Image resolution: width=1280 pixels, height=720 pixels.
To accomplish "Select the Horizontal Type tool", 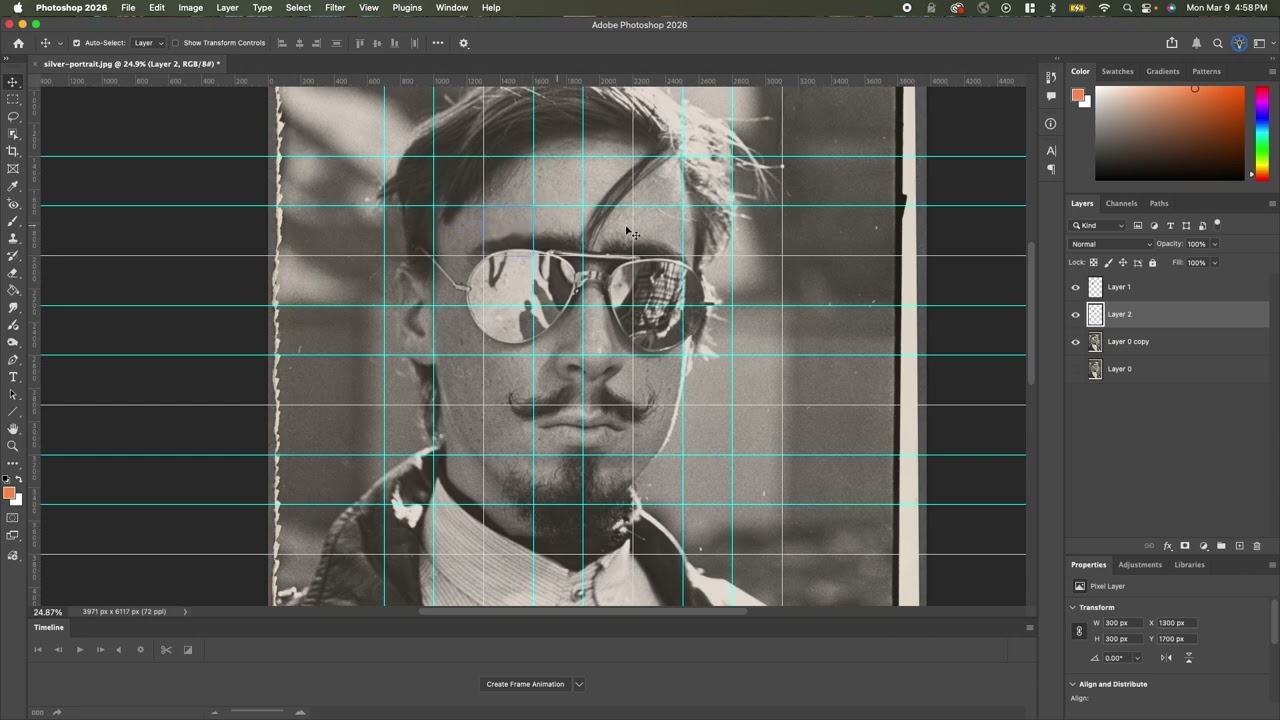I will pyautogui.click(x=13, y=377).
